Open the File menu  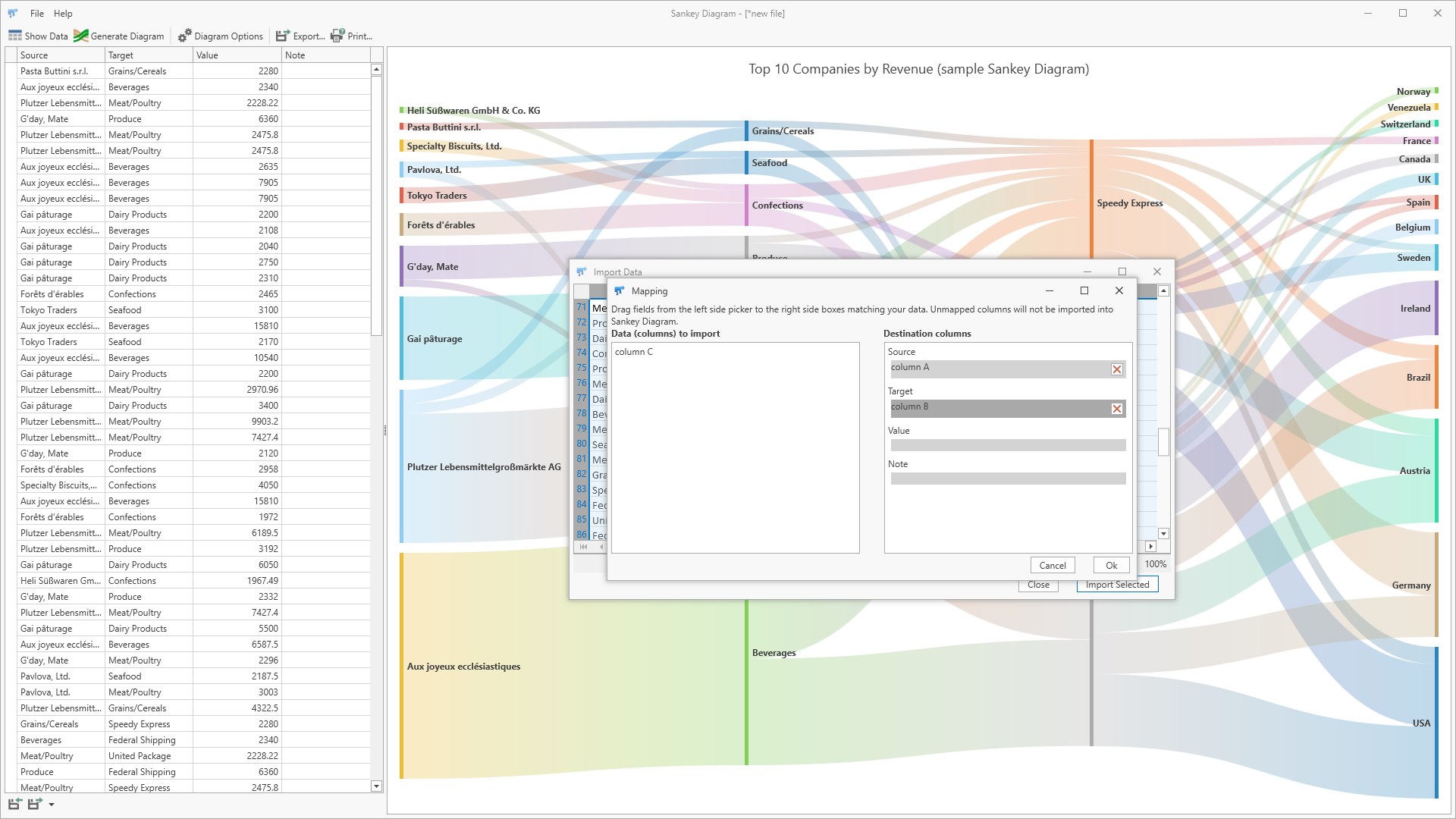click(37, 14)
